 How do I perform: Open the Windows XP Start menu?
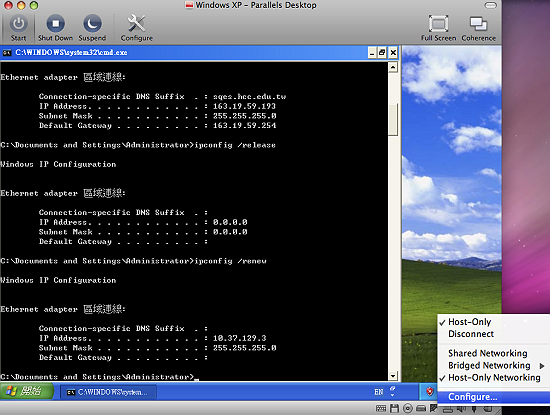(x=27, y=391)
